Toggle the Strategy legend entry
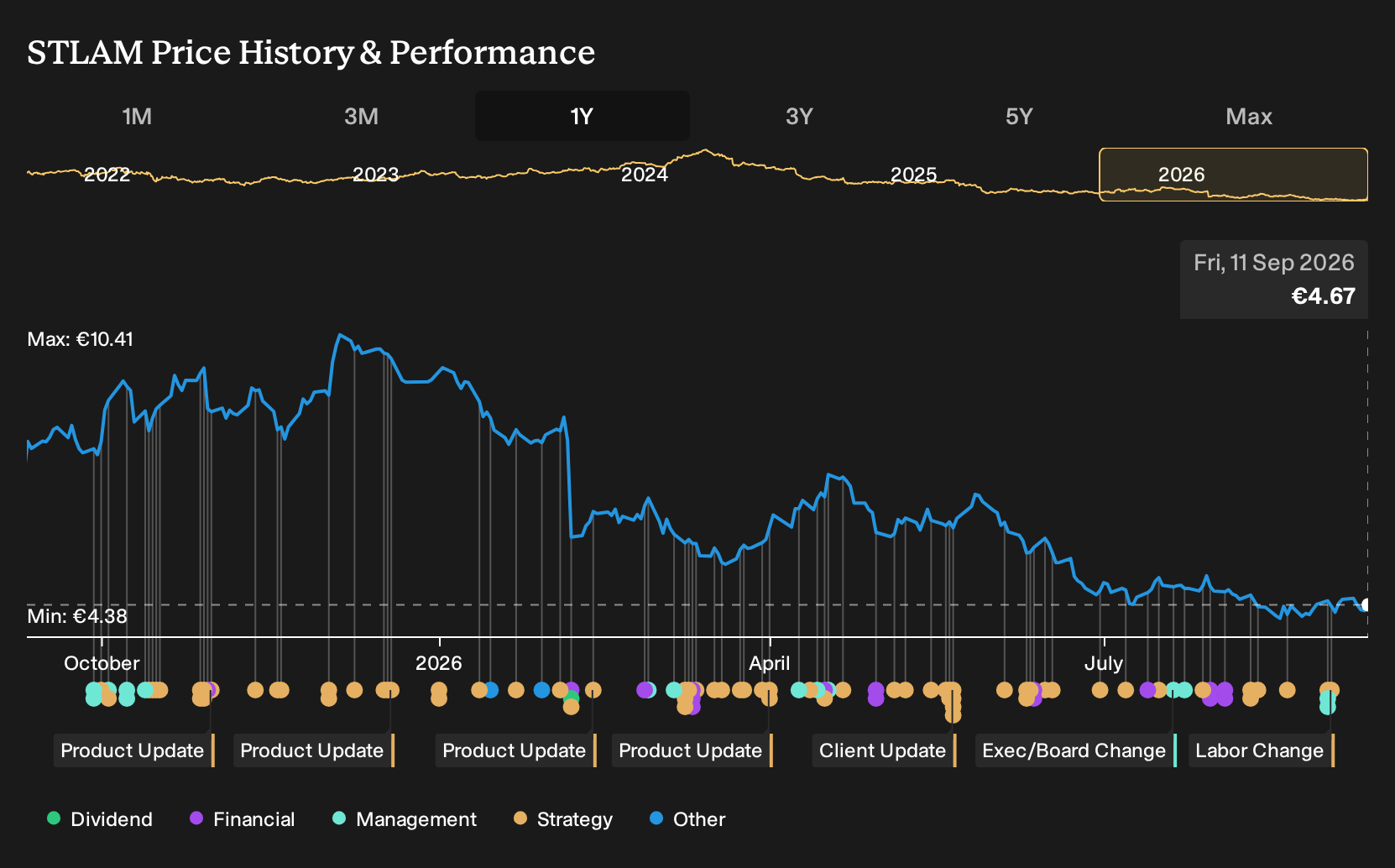This screenshot has height=868, width=1395. pos(563,819)
